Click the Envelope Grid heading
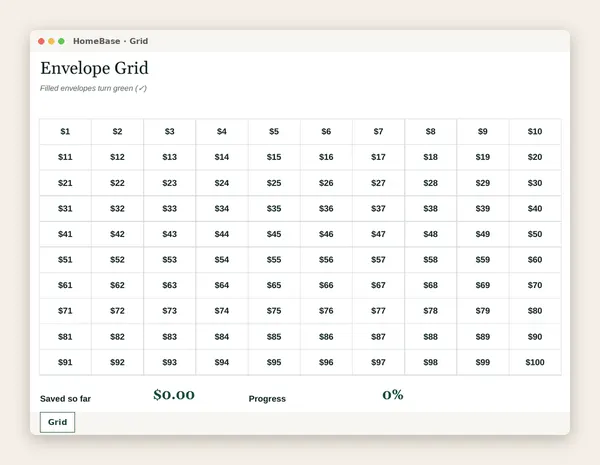 [x=94, y=68]
